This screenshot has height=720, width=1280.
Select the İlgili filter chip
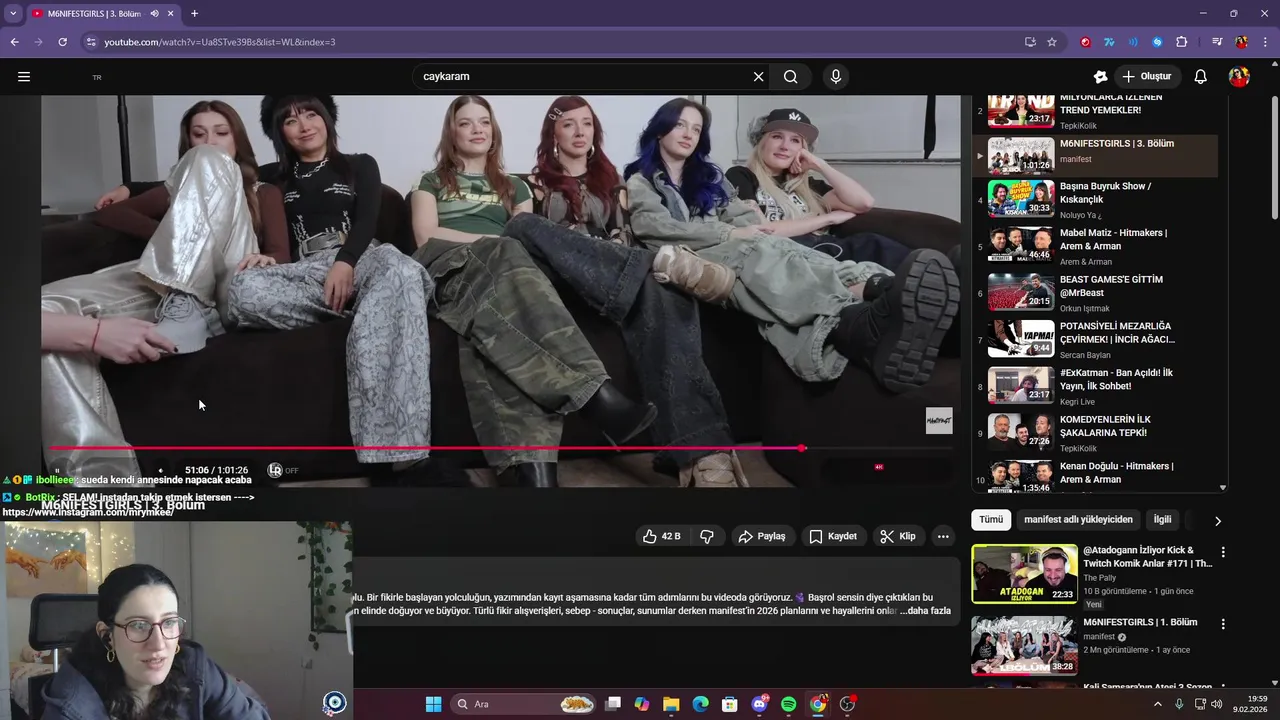pyautogui.click(x=1162, y=520)
